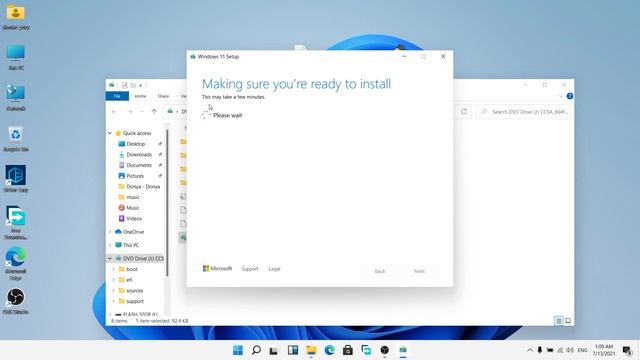Open Microsoft Store from taskbar
Image resolution: width=640 pixels, height=360 pixels.
pyautogui.click(x=348, y=350)
